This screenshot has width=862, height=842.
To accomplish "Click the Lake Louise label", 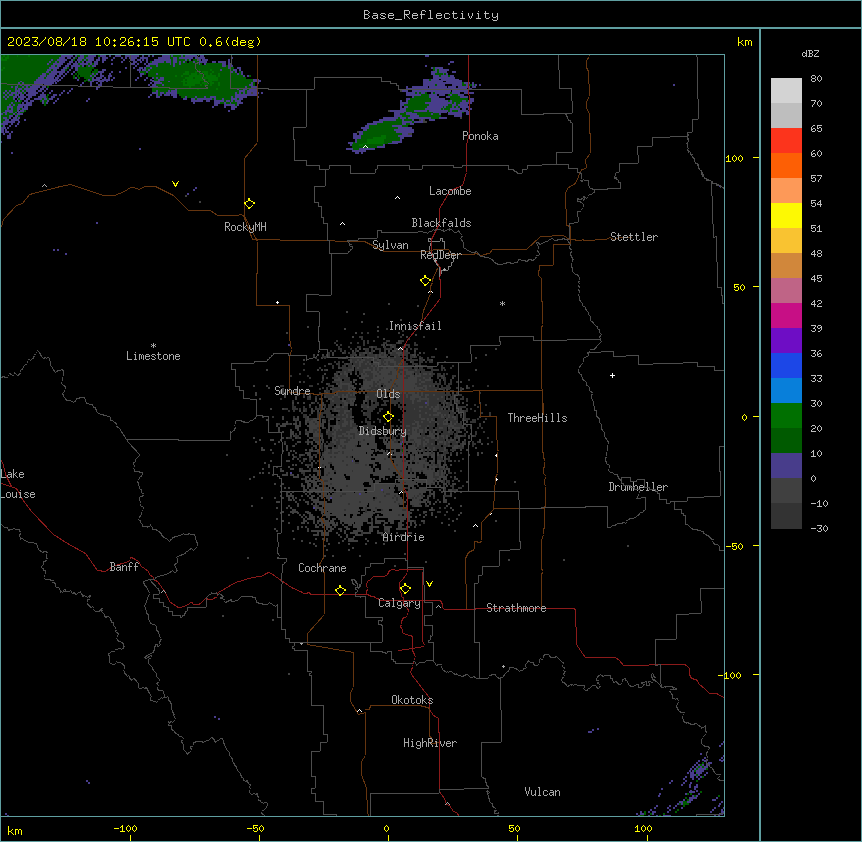I will [x=18, y=484].
